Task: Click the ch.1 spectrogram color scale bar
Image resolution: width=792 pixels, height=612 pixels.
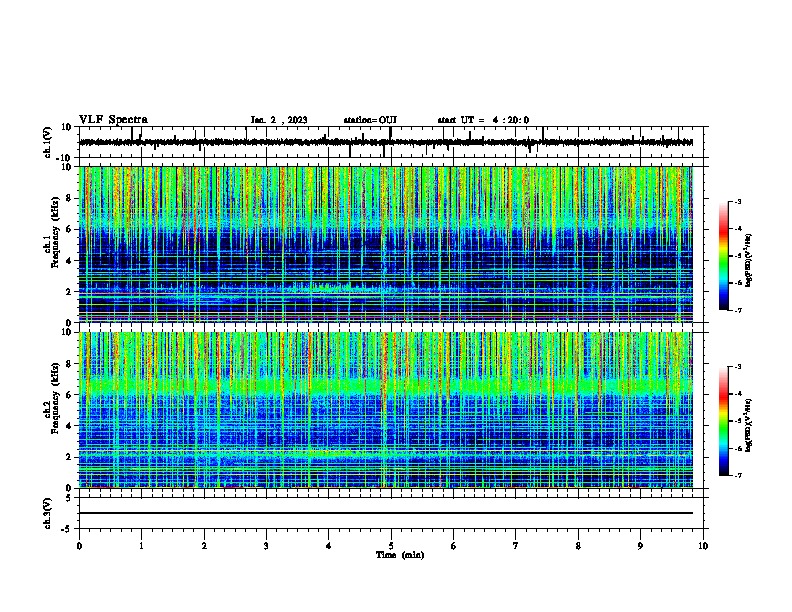Action: tap(723, 256)
